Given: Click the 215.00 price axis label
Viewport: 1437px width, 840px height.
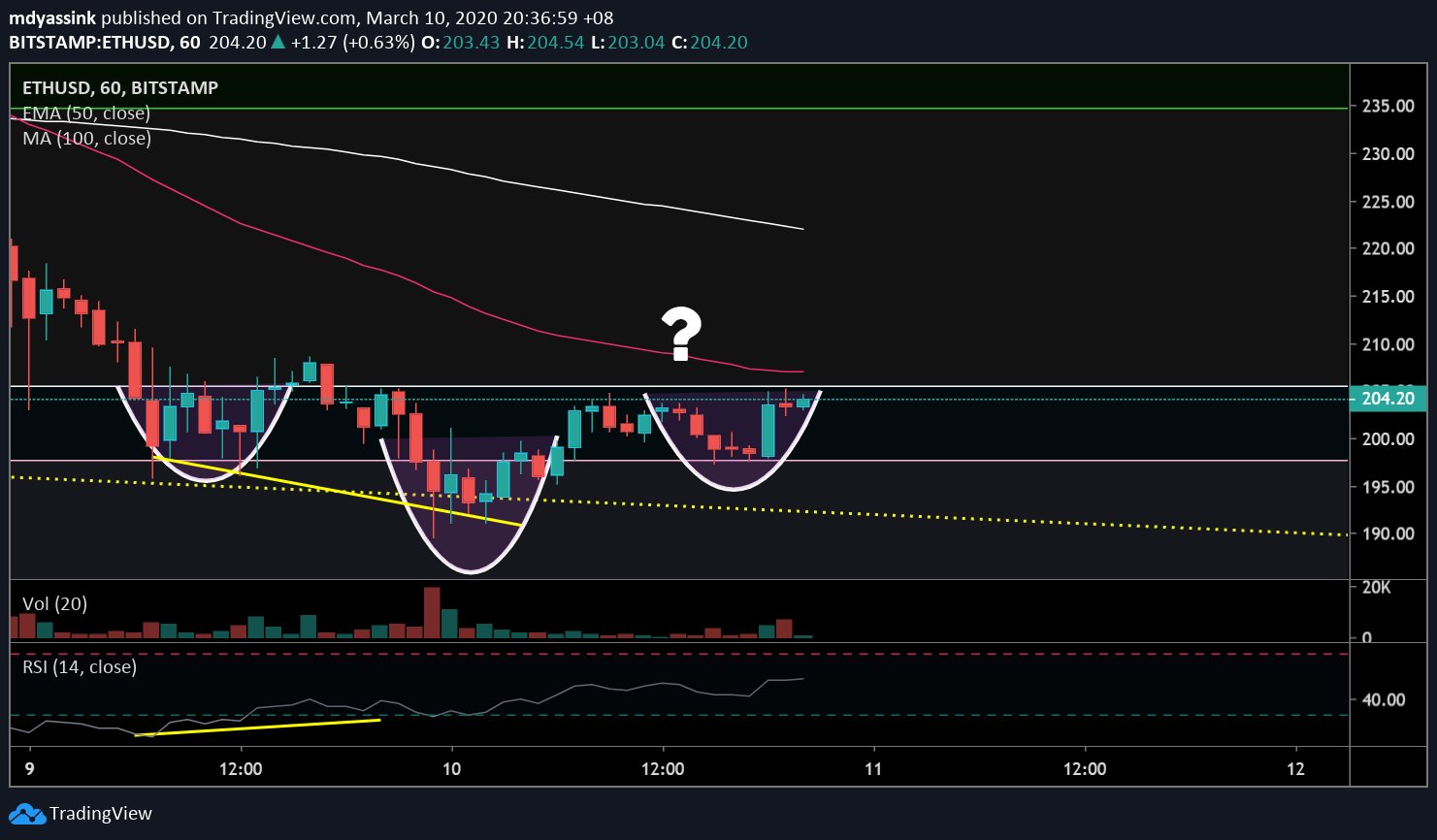Looking at the screenshot, I should click(1388, 297).
